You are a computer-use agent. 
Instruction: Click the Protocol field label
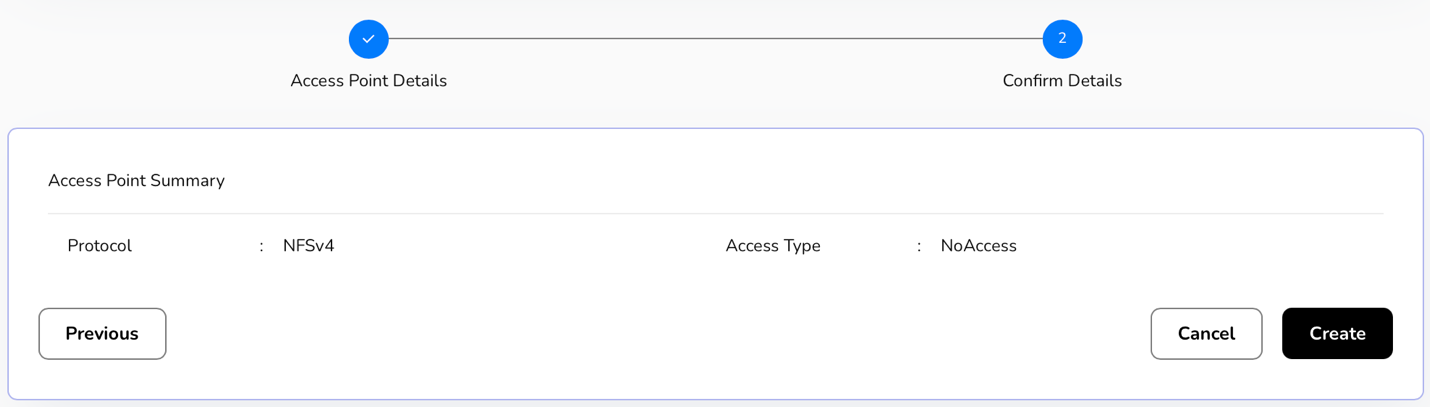(x=99, y=246)
